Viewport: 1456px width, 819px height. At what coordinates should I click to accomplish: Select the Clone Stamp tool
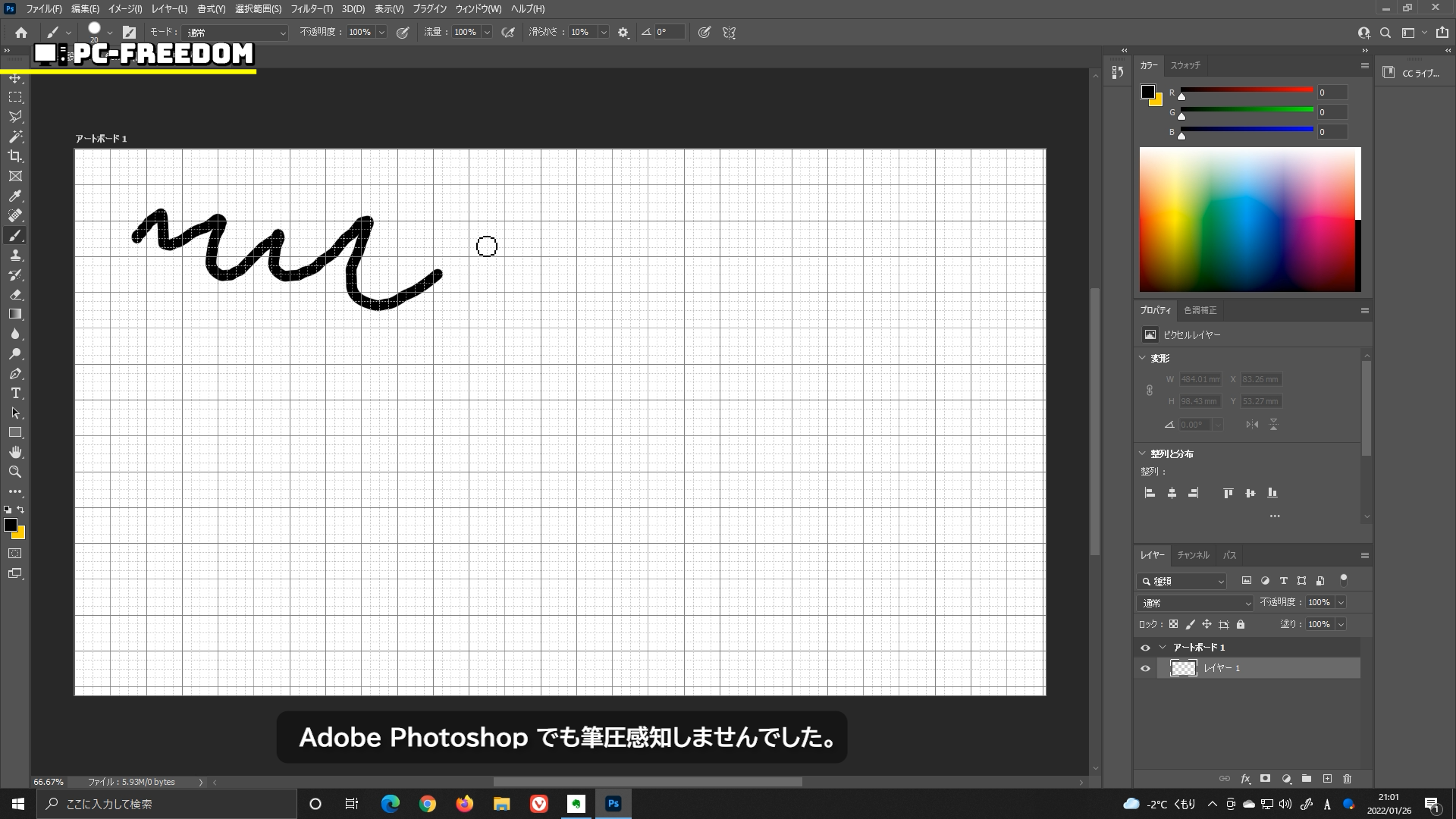pos(15,256)
